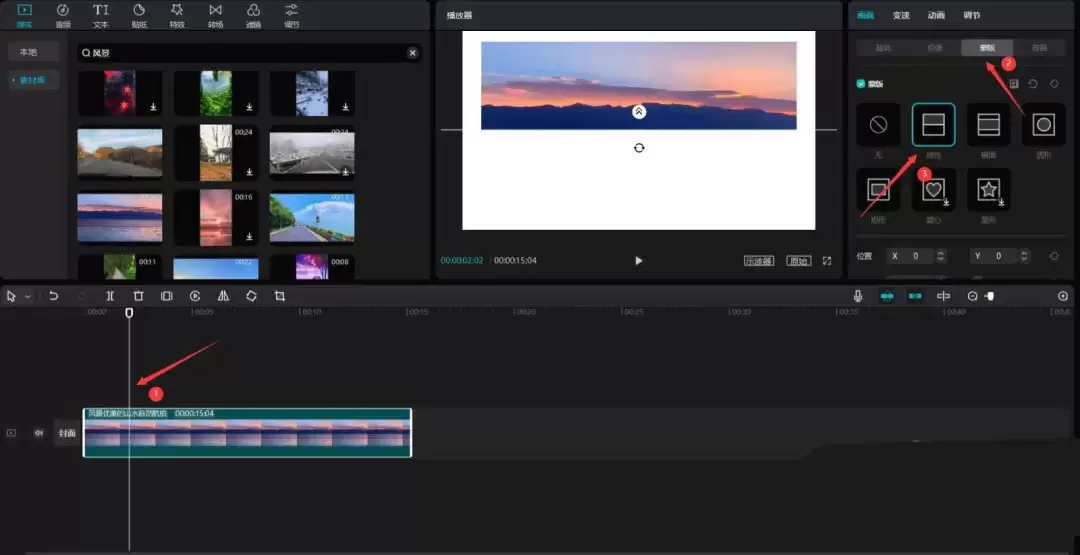Click the 本地 (local) button
1080x555 pixels.
(28, 52)
